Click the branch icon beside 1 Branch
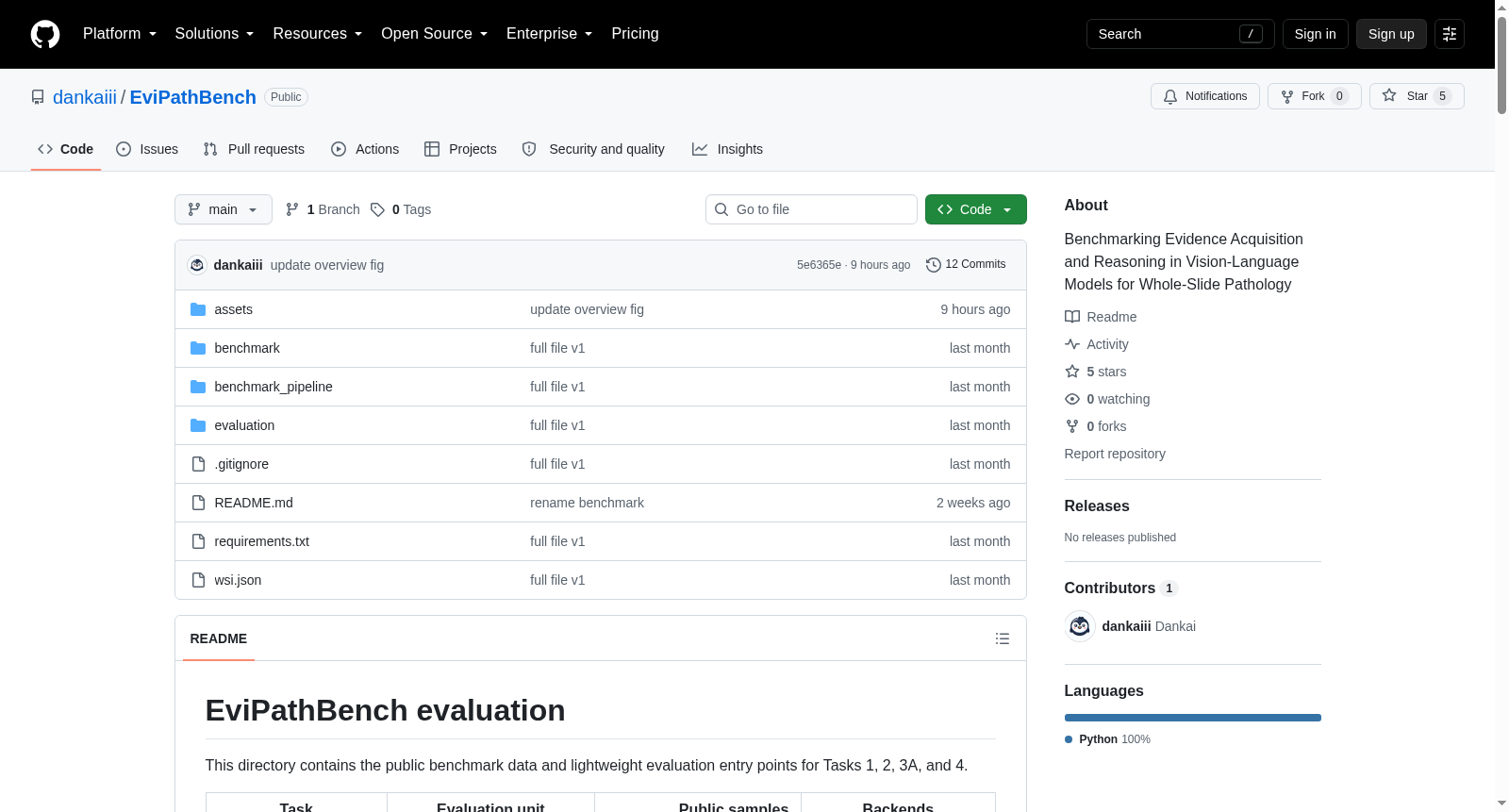 click(x=292, y=209)
